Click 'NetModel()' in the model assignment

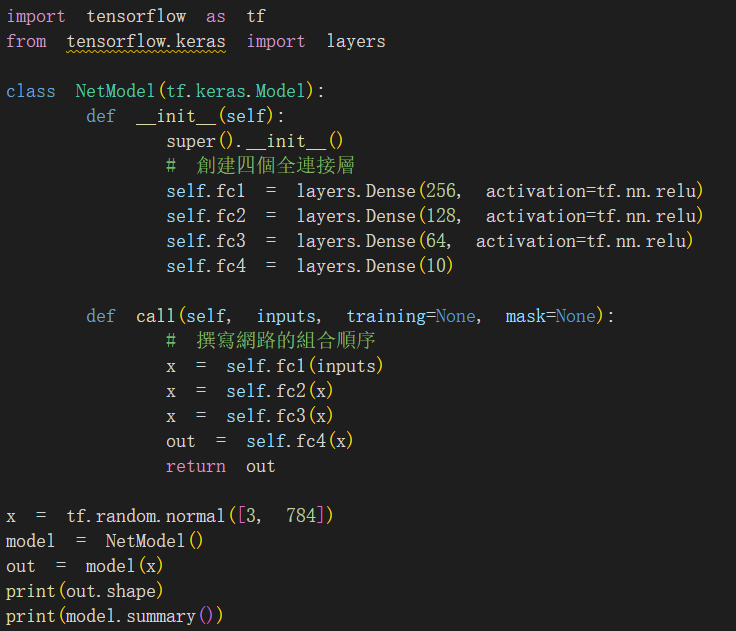154,541
